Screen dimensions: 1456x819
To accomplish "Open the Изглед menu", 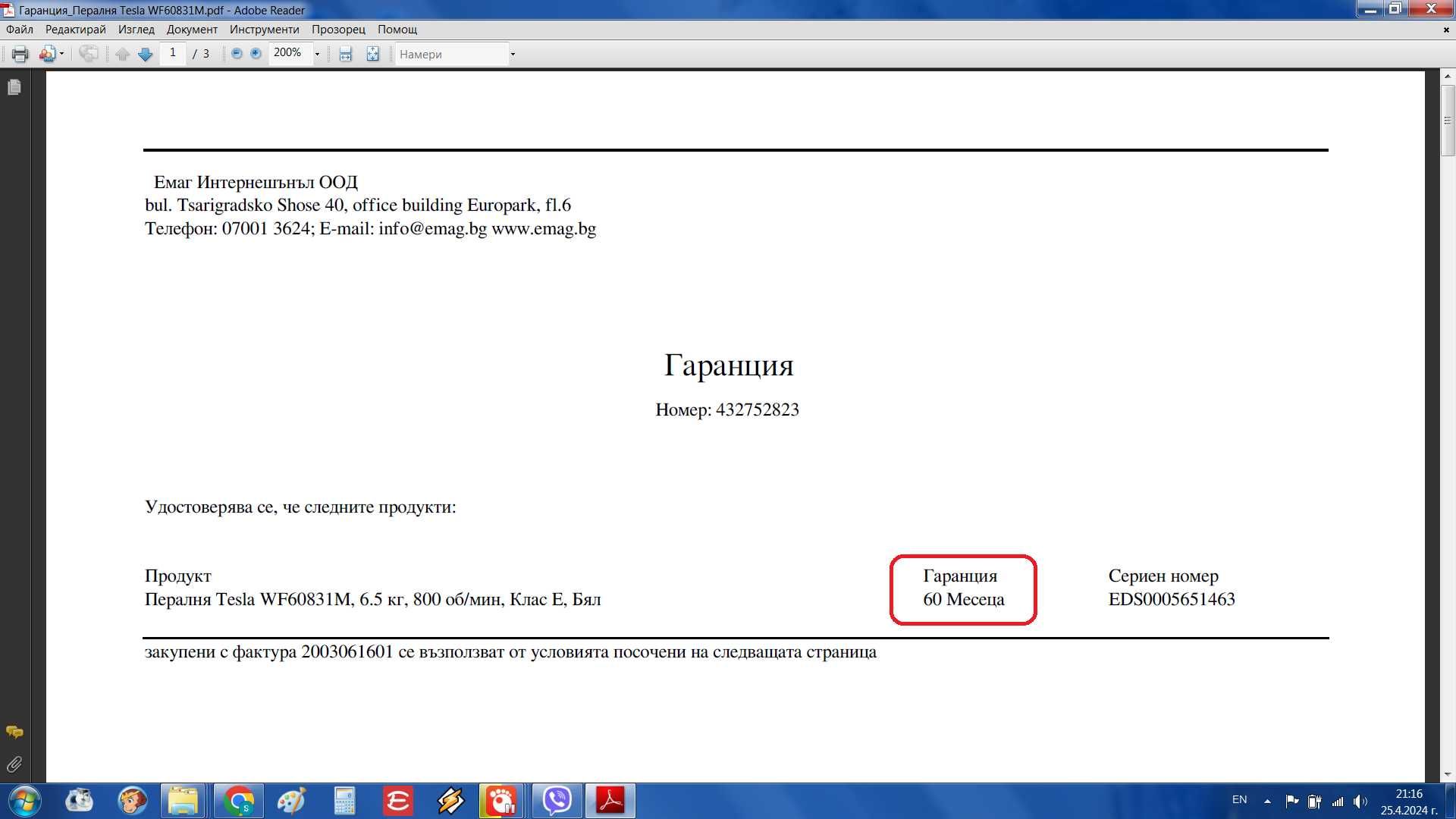I will 136,30.
